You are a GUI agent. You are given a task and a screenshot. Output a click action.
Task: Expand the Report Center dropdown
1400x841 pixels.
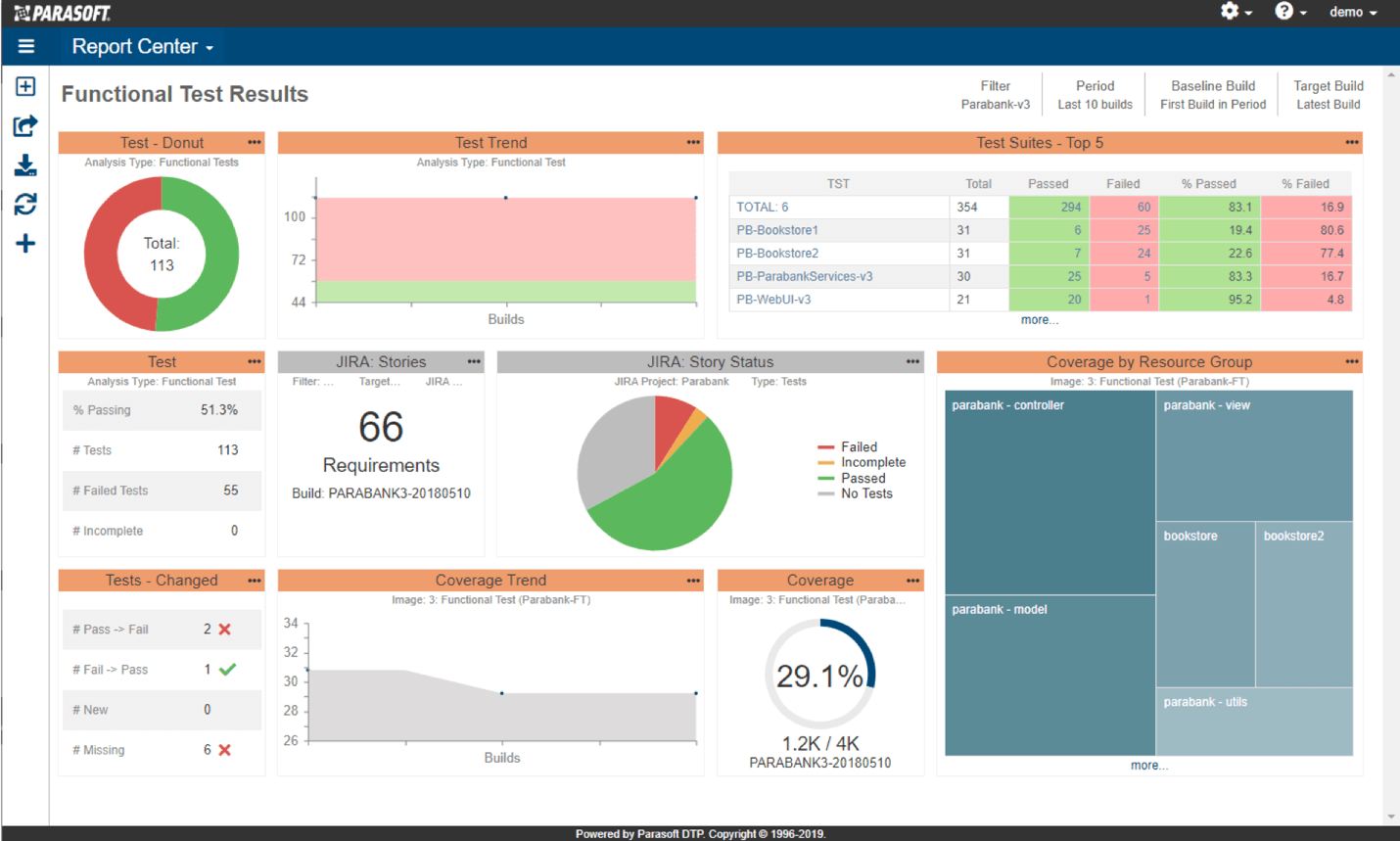tap(142, 47)
